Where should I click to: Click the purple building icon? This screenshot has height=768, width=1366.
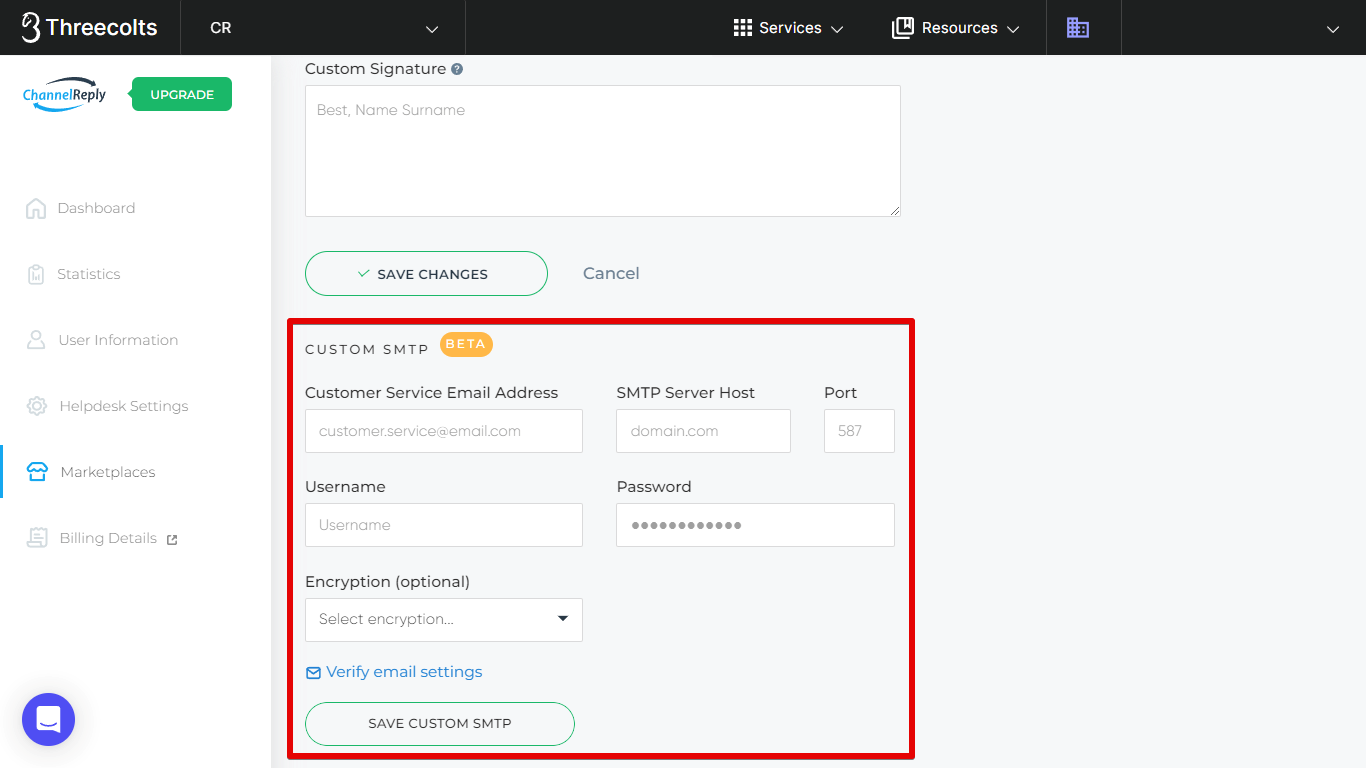(x=1078, y=28)
